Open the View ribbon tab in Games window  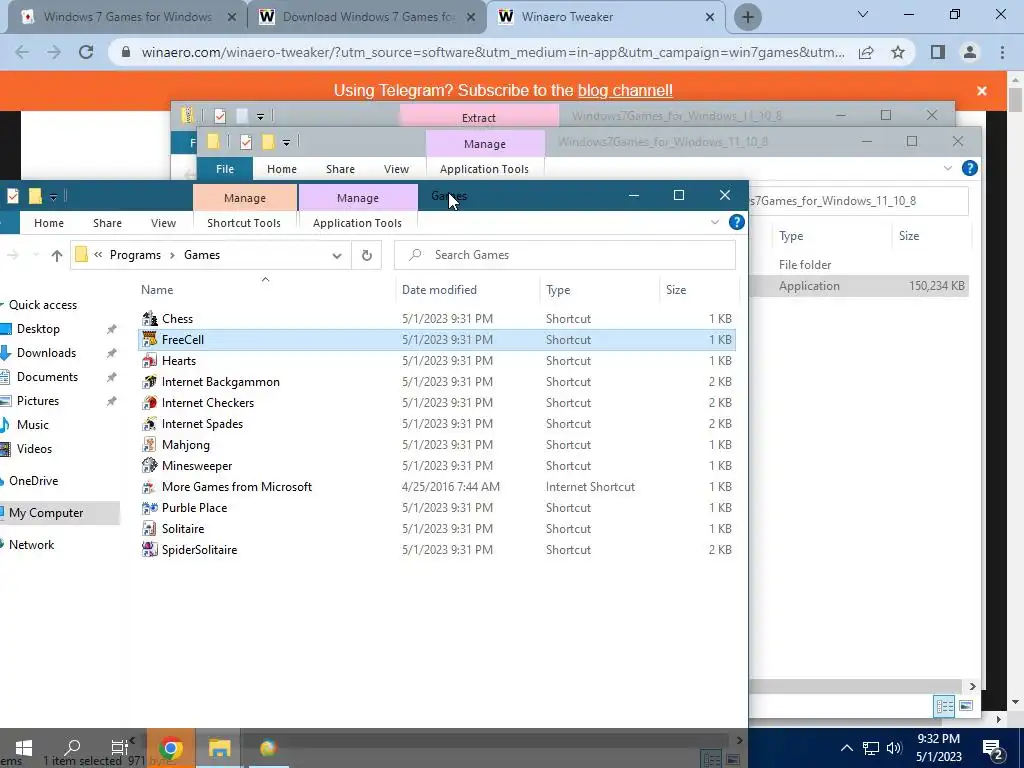click(163, 223)
